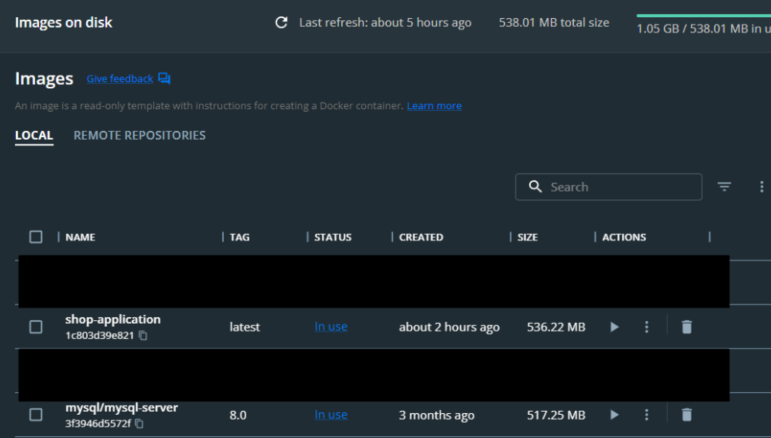Sort by the STATUS column header

pos(333,237)
